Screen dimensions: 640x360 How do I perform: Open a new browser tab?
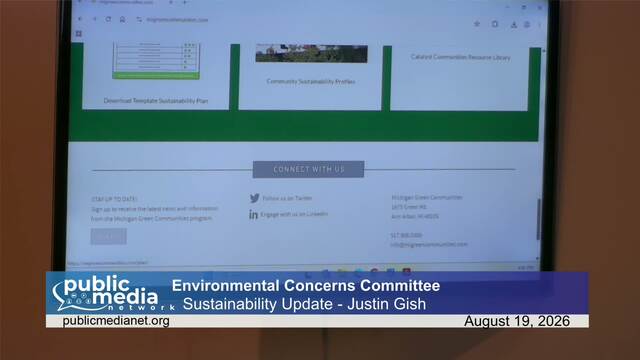185,2
